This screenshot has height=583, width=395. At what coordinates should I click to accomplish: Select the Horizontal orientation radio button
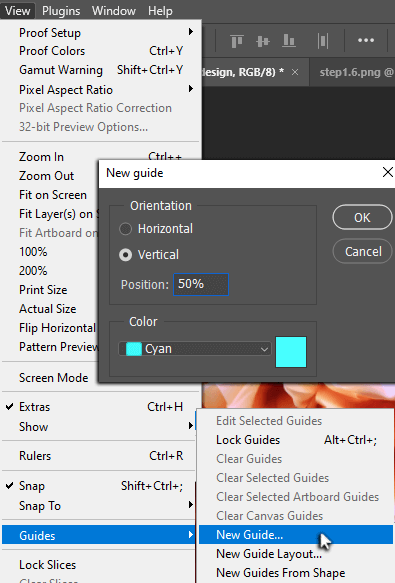coord(125,229)
